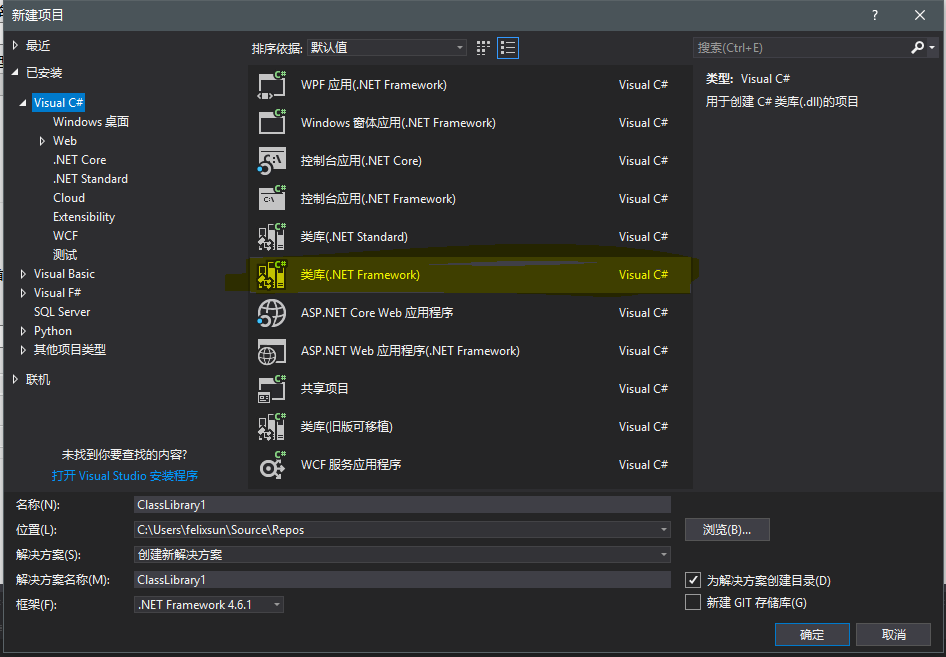
Task: Select 类库(旧版可移植) template text
Action: pyautogui.click(x=347, y=427)
